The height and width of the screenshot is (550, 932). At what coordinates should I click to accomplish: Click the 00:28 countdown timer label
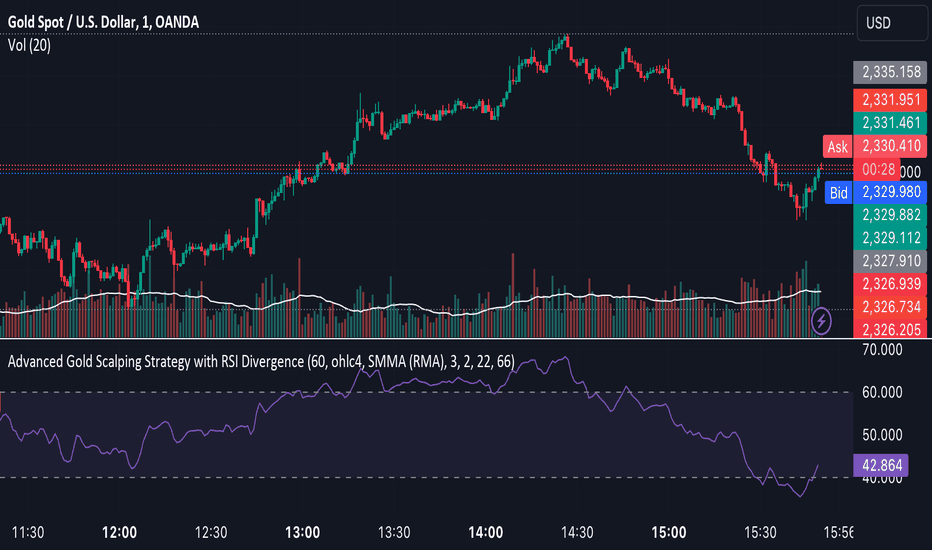(x=877, y=169)
